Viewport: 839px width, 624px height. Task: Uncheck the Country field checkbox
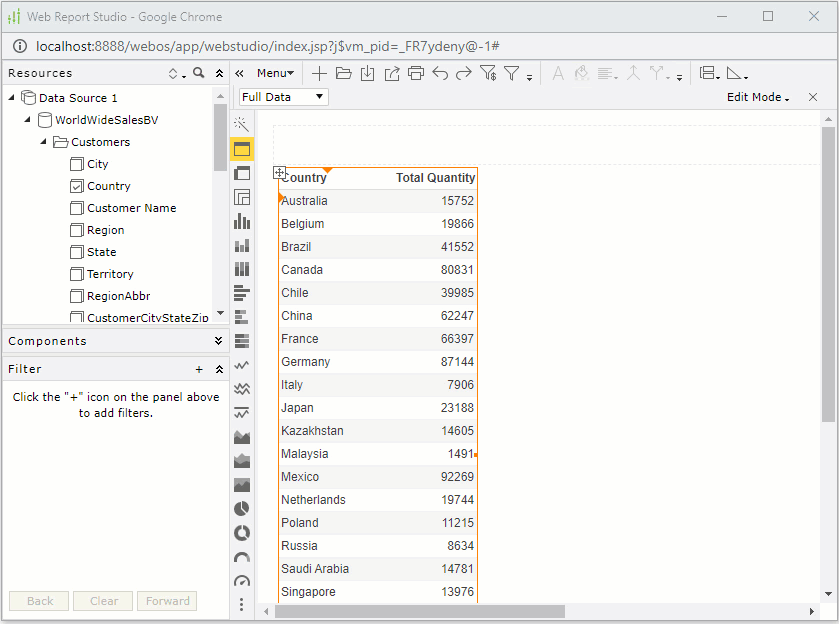point(77,186)
